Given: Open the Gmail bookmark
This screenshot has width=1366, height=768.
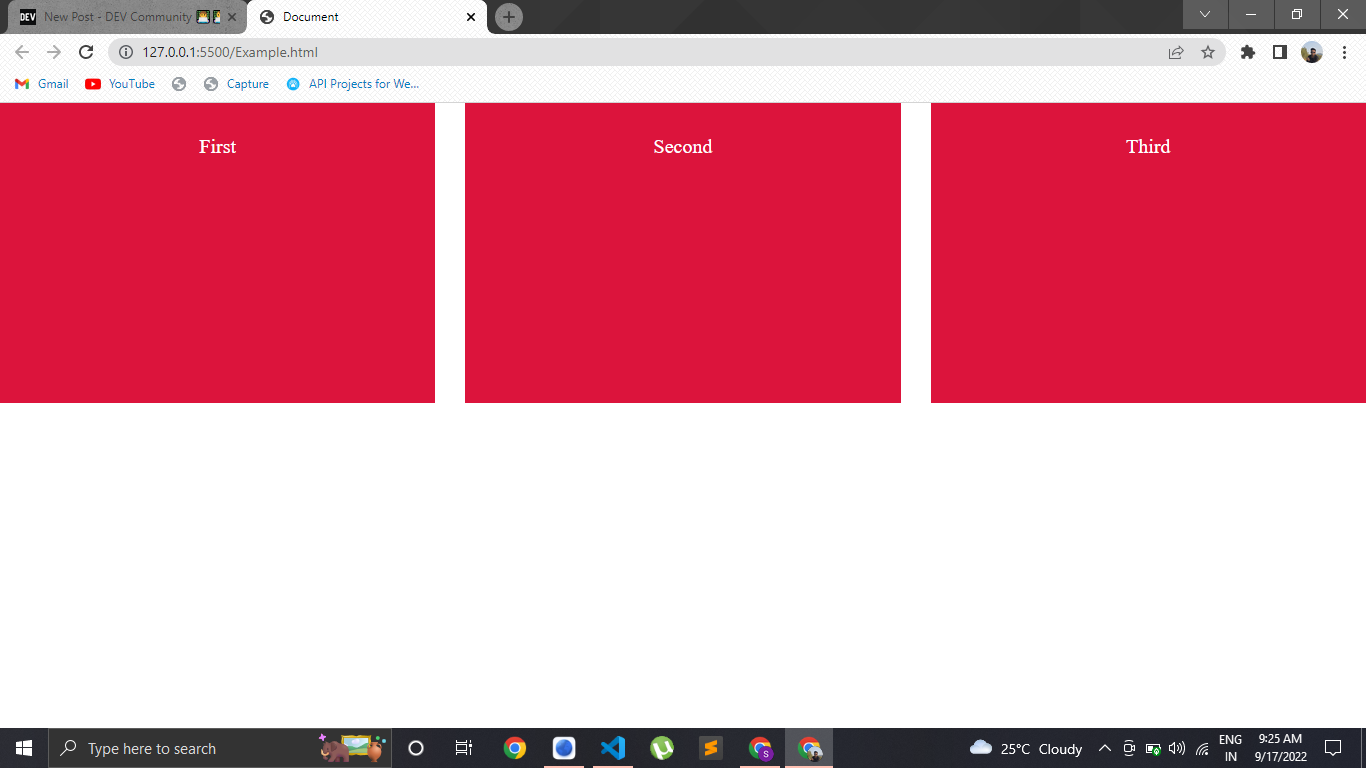Looking at the screenshot, I should pos(42,84).
